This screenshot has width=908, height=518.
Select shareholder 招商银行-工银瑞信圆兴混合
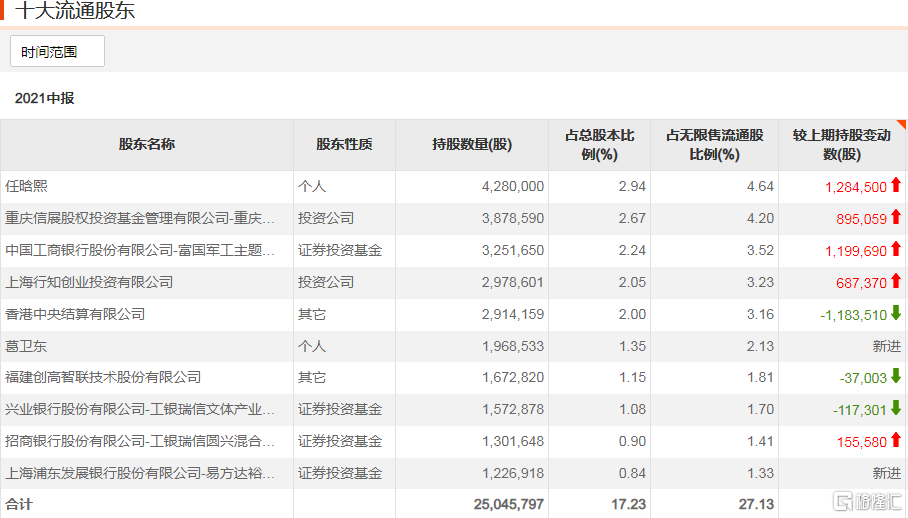[140, 441]
